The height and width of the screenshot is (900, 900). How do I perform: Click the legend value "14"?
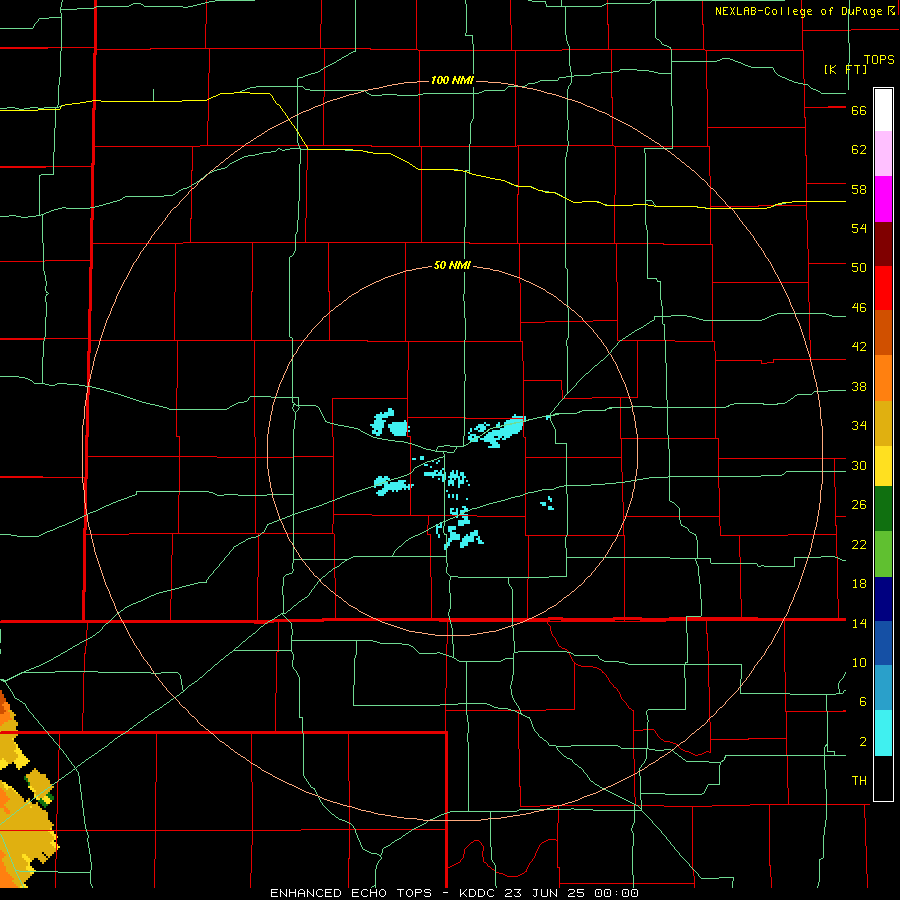click(859, 623)
